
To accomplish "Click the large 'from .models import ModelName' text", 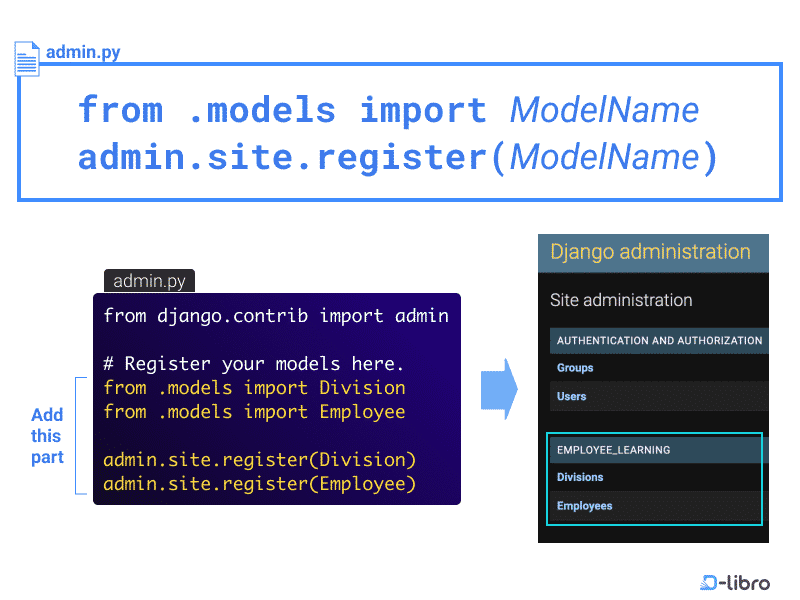I will 388,110.
